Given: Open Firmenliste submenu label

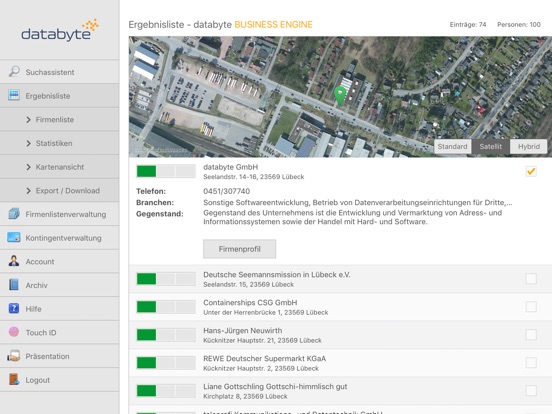Looking at the screenshot, I should coord(55,120).
